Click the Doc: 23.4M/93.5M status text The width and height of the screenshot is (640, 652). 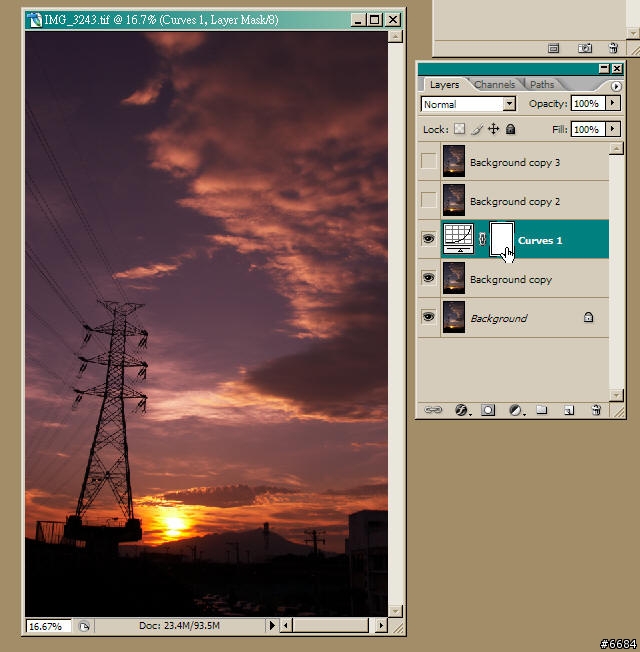click(x=179, y=625)
